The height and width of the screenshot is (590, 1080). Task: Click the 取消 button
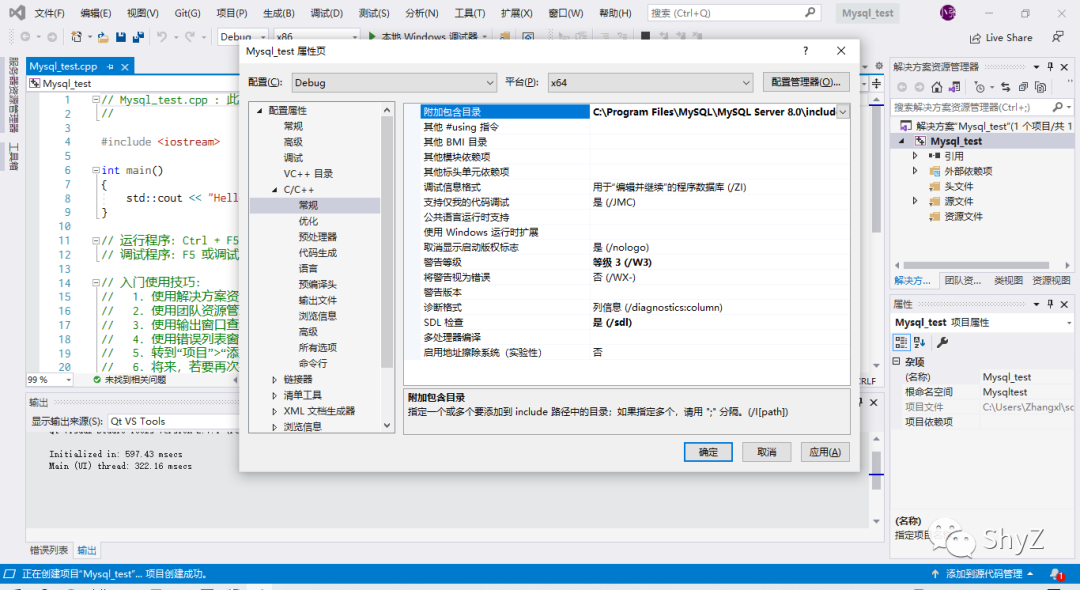coord(767,452)
